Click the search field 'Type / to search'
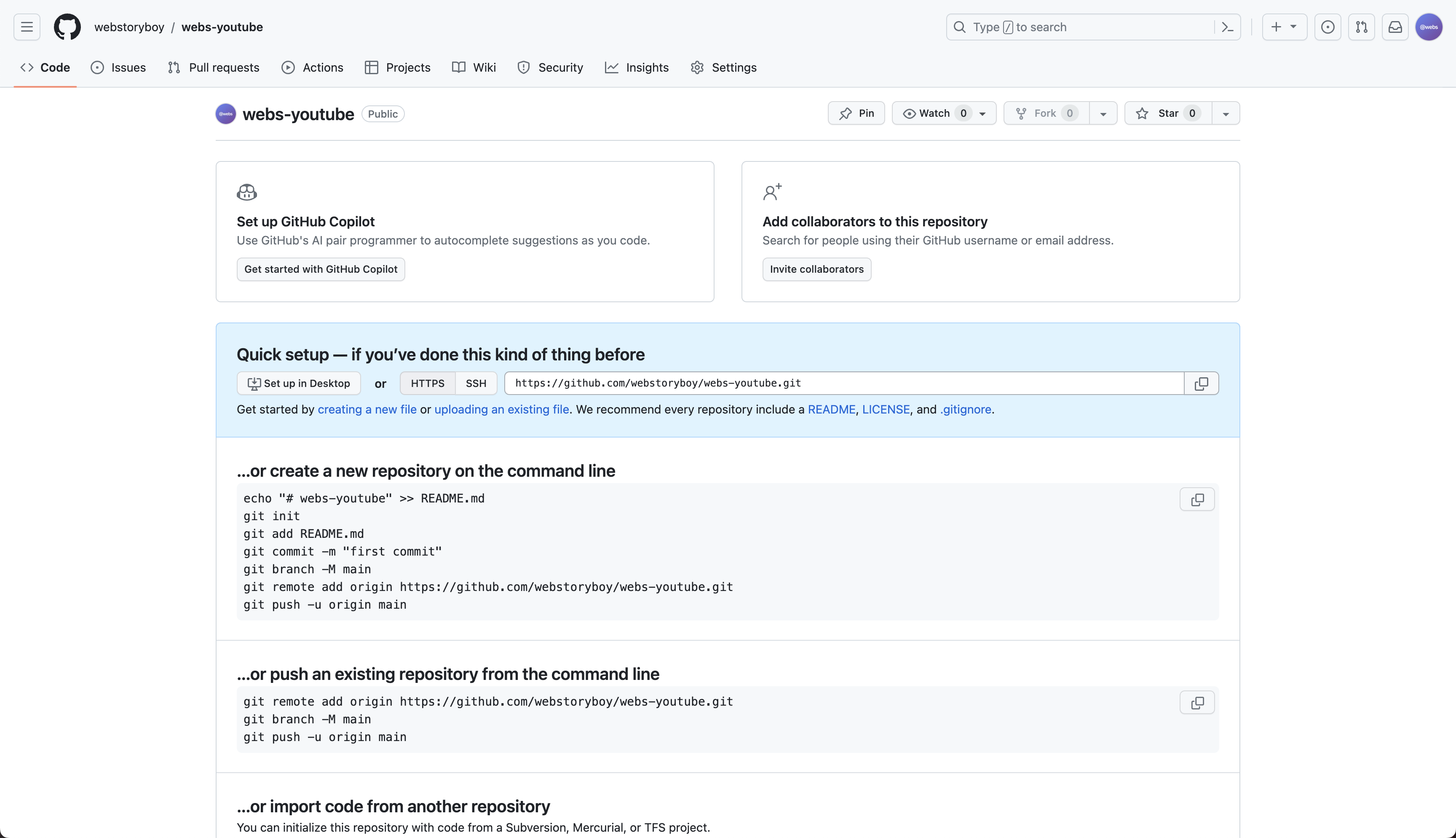This screenshot has height=838, width=1456. [1093, 27]
